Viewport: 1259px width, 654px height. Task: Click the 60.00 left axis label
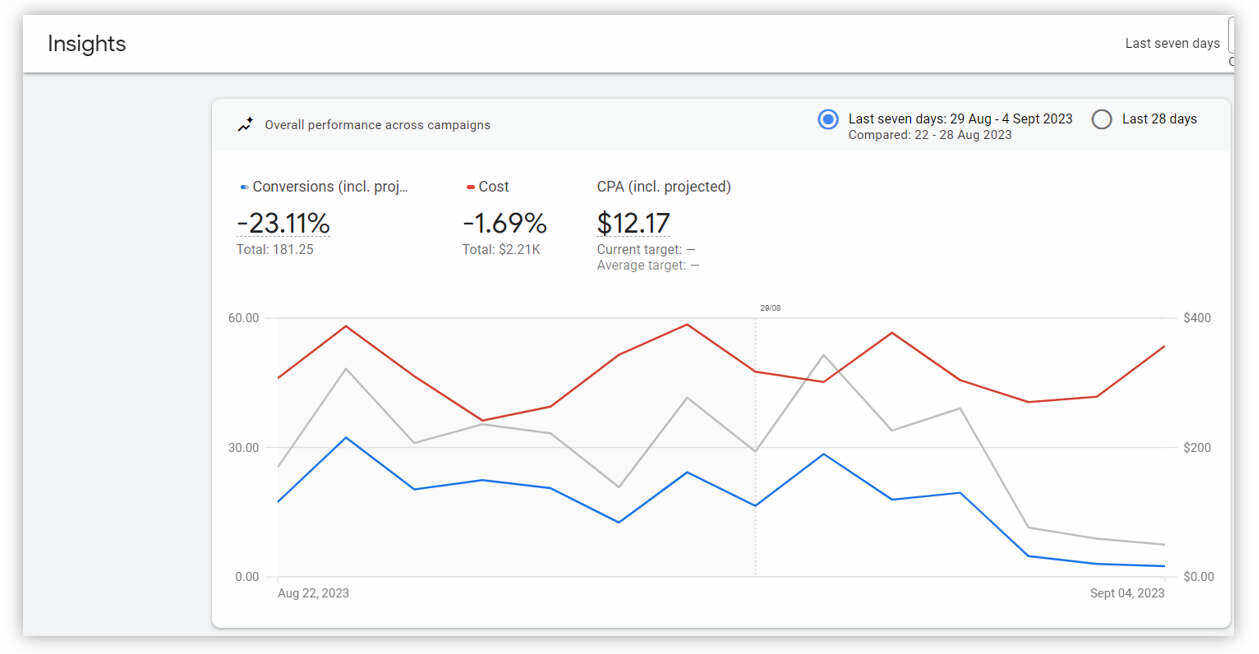(243, 318)
